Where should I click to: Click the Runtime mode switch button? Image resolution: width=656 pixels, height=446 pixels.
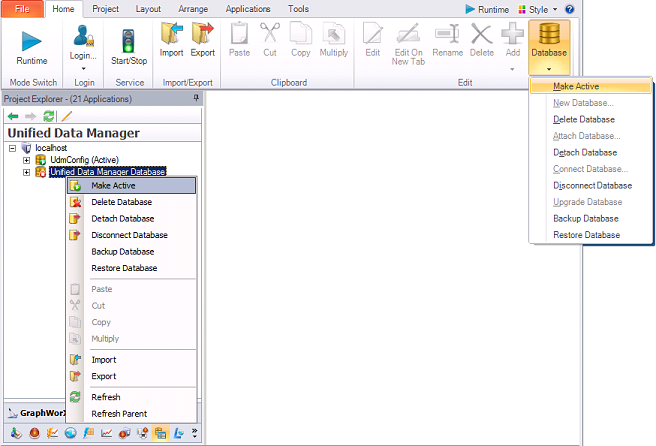click(x=32, y=47)
